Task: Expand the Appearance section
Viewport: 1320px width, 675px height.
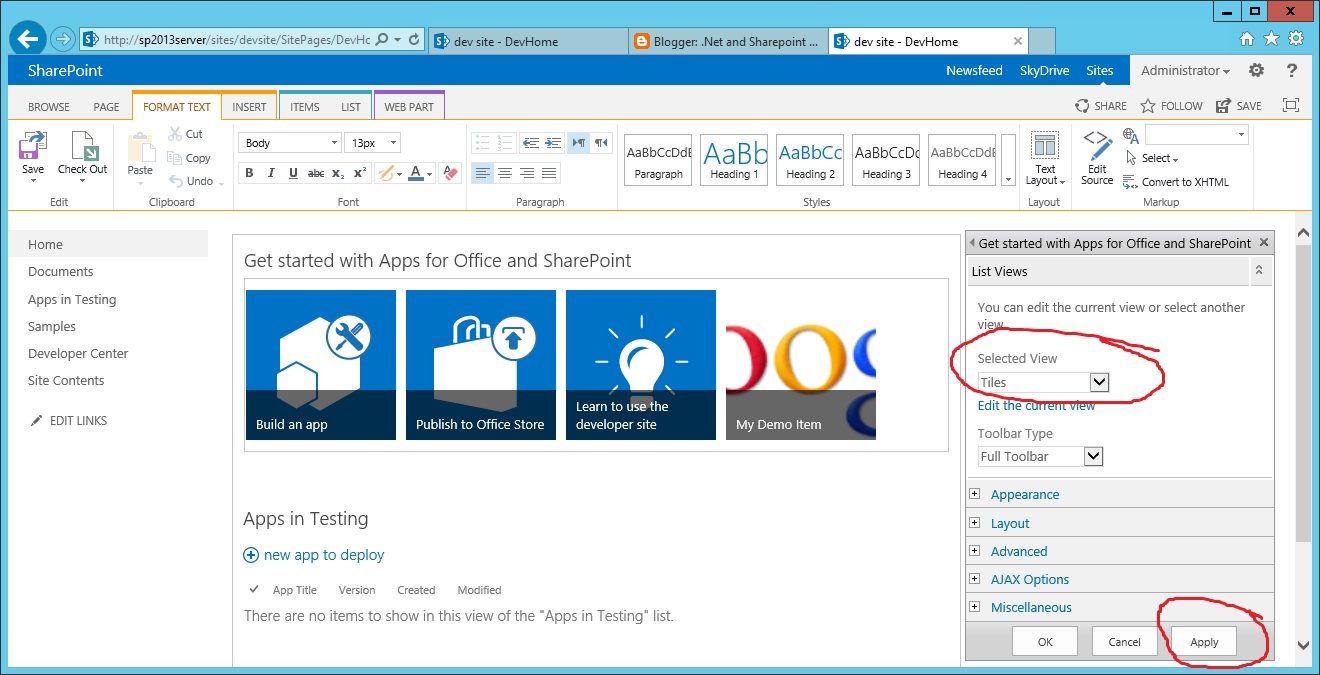Action: [x=974, y=494]
